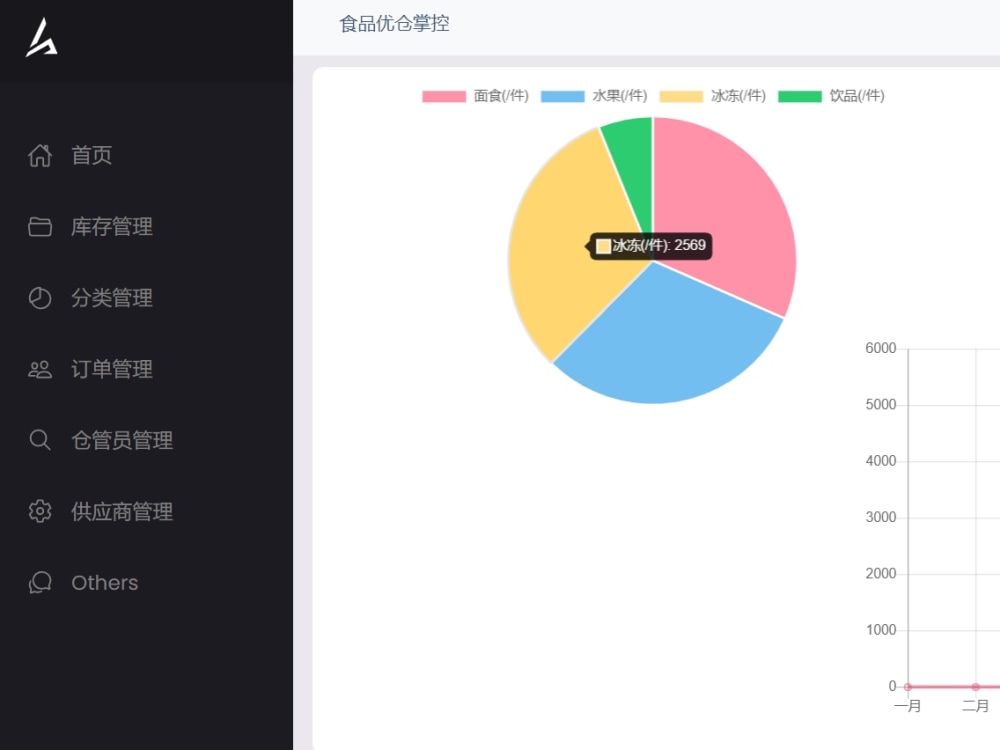Toggle the yellow 冰冻(/件) legend swatch

tap(681, 96)
